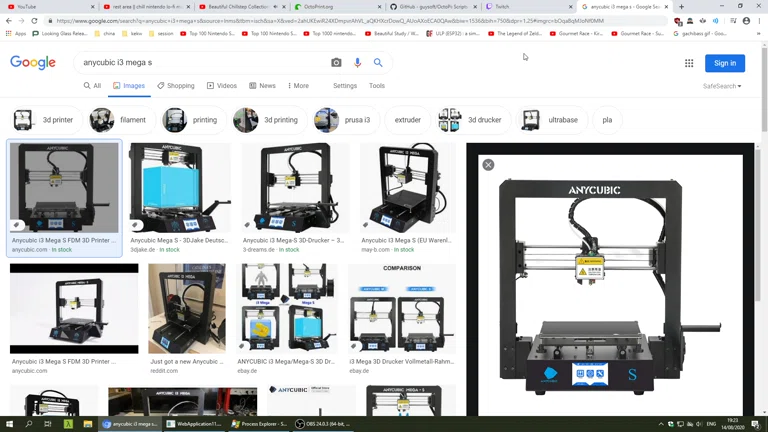Select the 'extruder' suggestion chip
768x432 pixels.
click(408, 120)
